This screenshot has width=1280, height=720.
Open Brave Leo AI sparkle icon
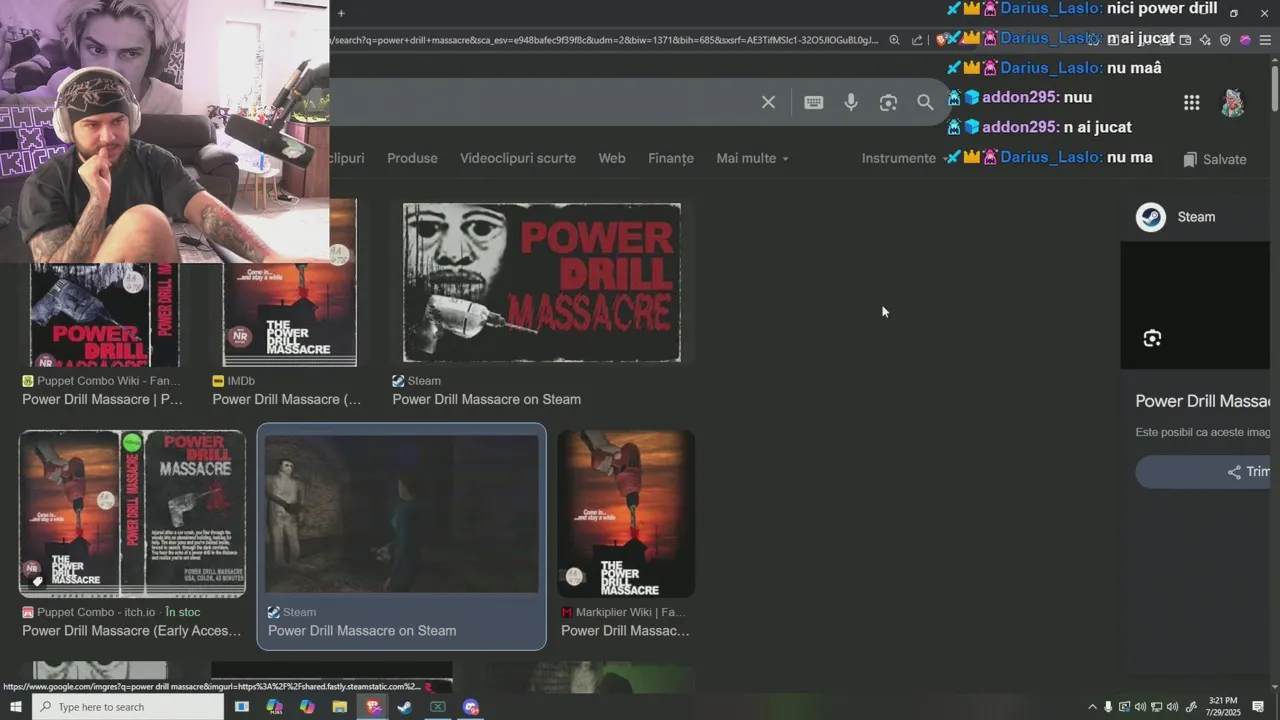coord(1205,40)
